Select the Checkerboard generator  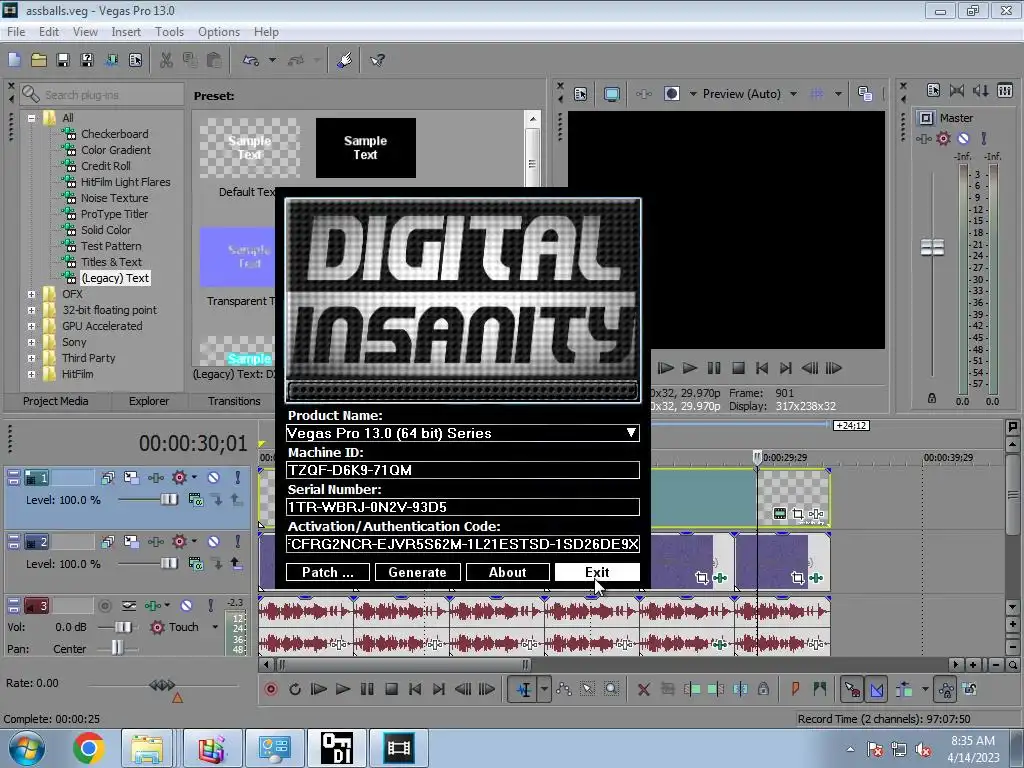tap(114, 134)
